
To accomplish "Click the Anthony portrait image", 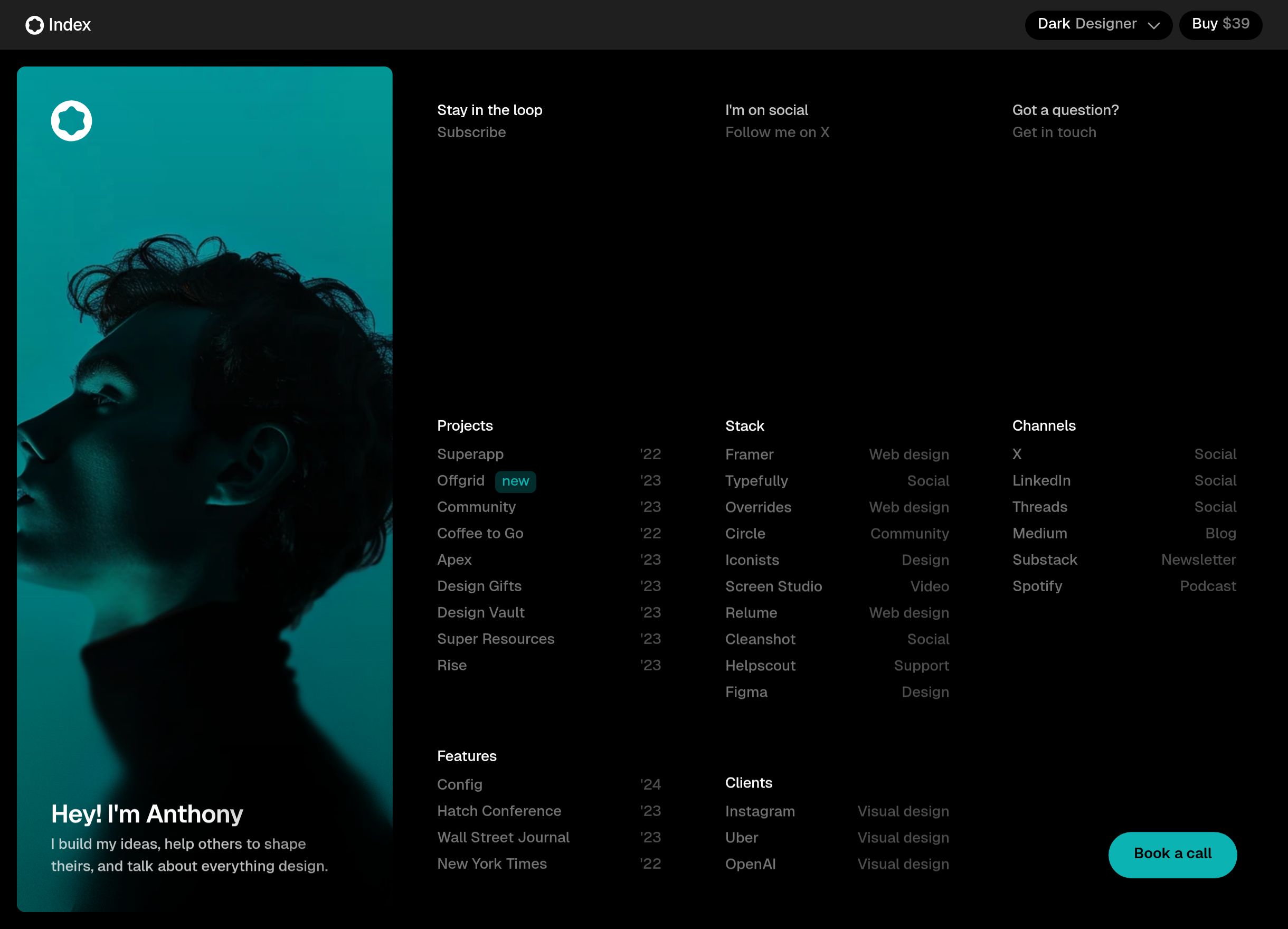I will pos(204,454).
